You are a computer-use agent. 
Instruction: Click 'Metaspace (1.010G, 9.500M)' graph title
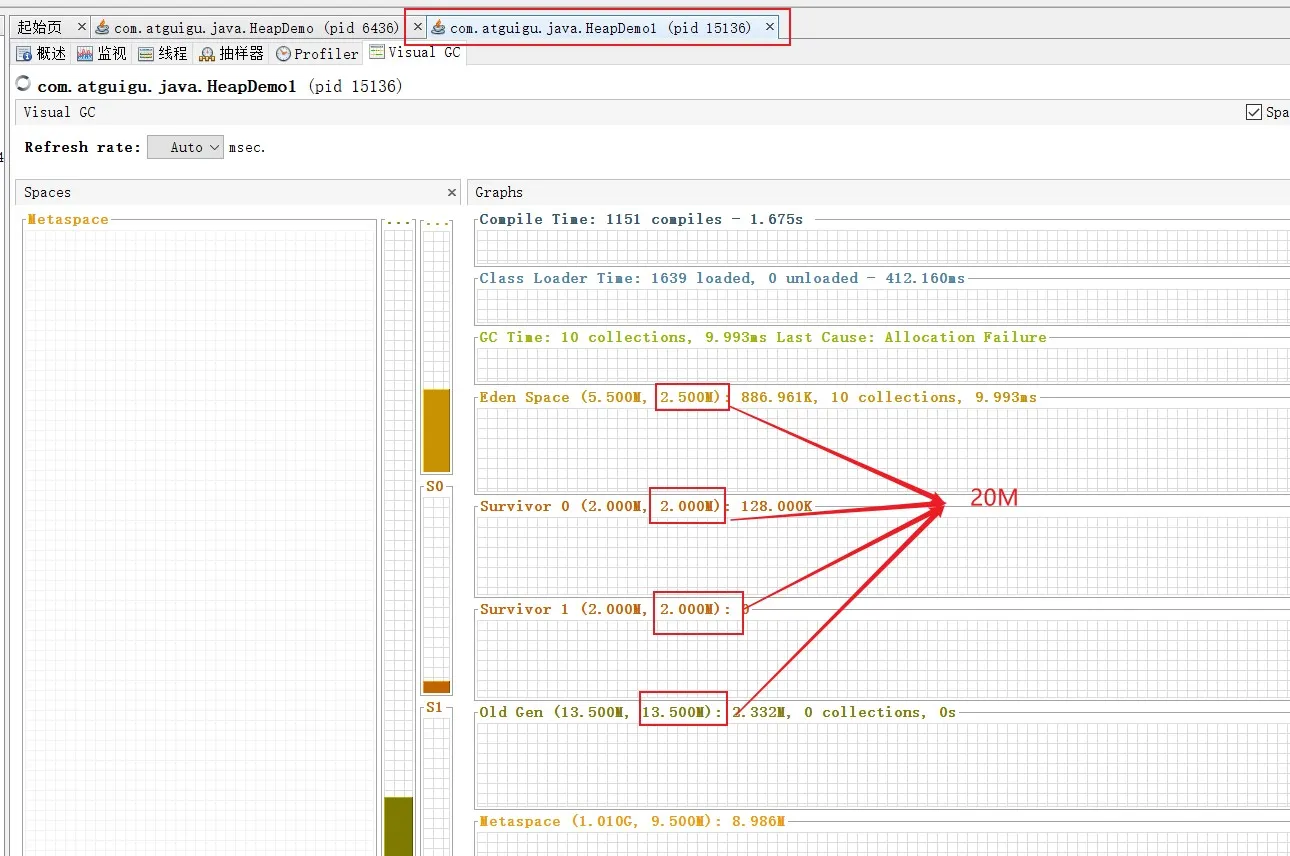[x=632, y=821]
